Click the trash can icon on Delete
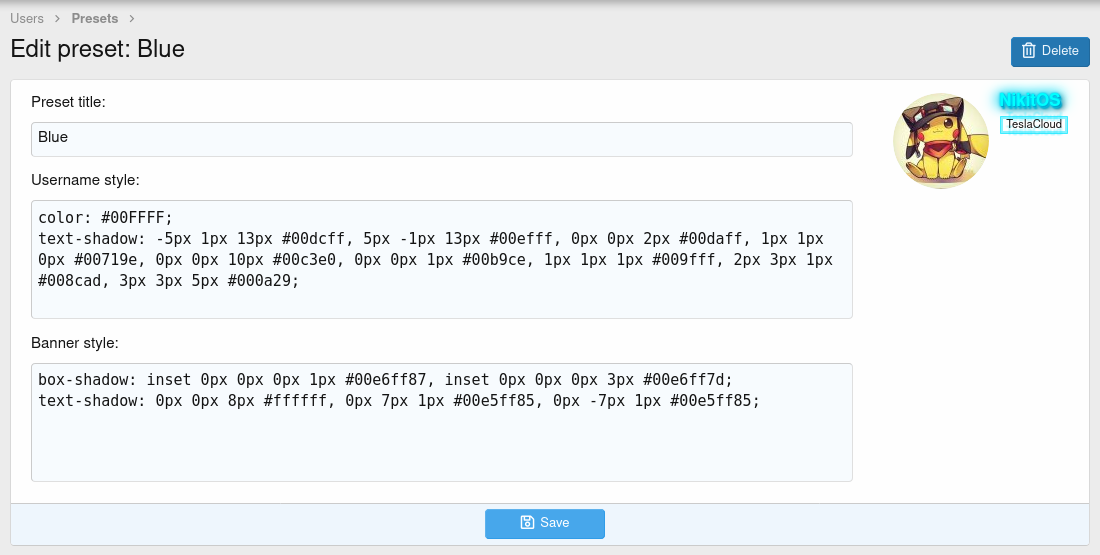Screen dimensions: 1100x555 point(1029,51)
